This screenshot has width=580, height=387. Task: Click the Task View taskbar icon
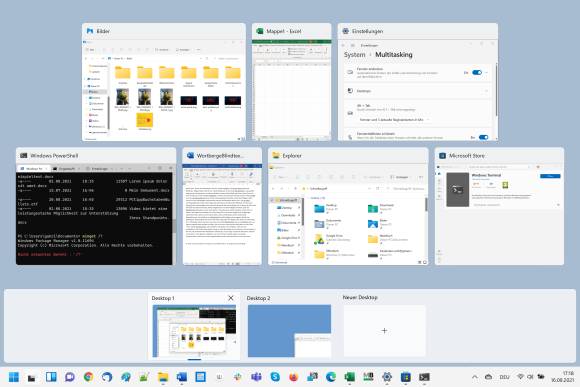tap(32, 377)
